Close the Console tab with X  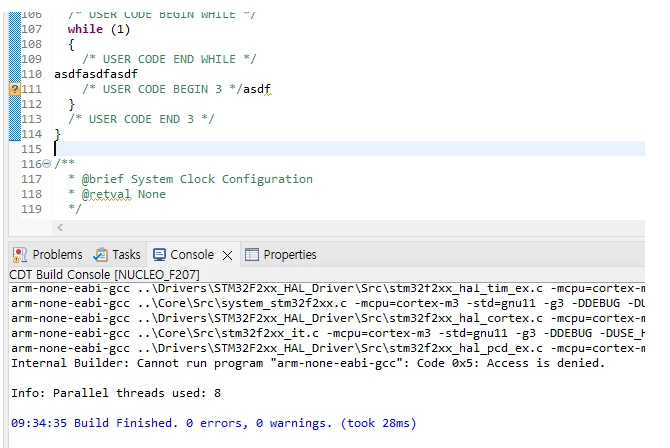(x=228, y=256)
